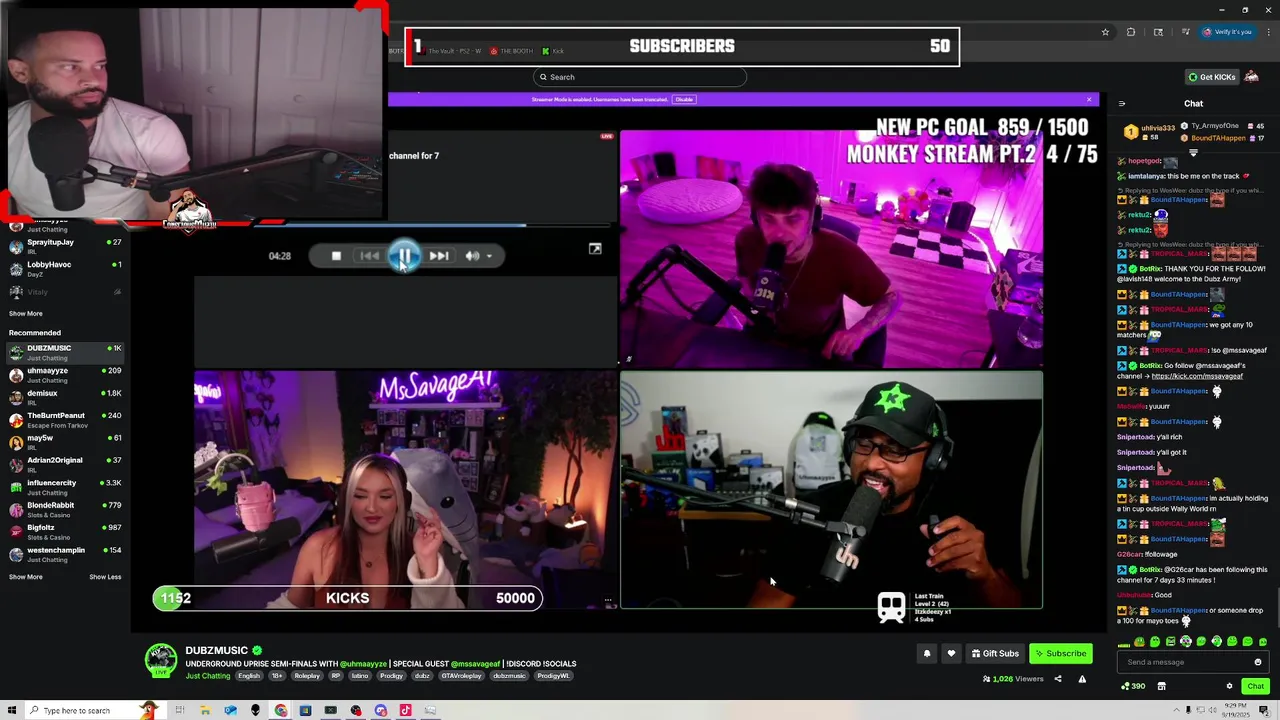The image size is (1280, 720).
Task: Stop playback in the media player
Action: pyautogui.click(x=336, y=256)
